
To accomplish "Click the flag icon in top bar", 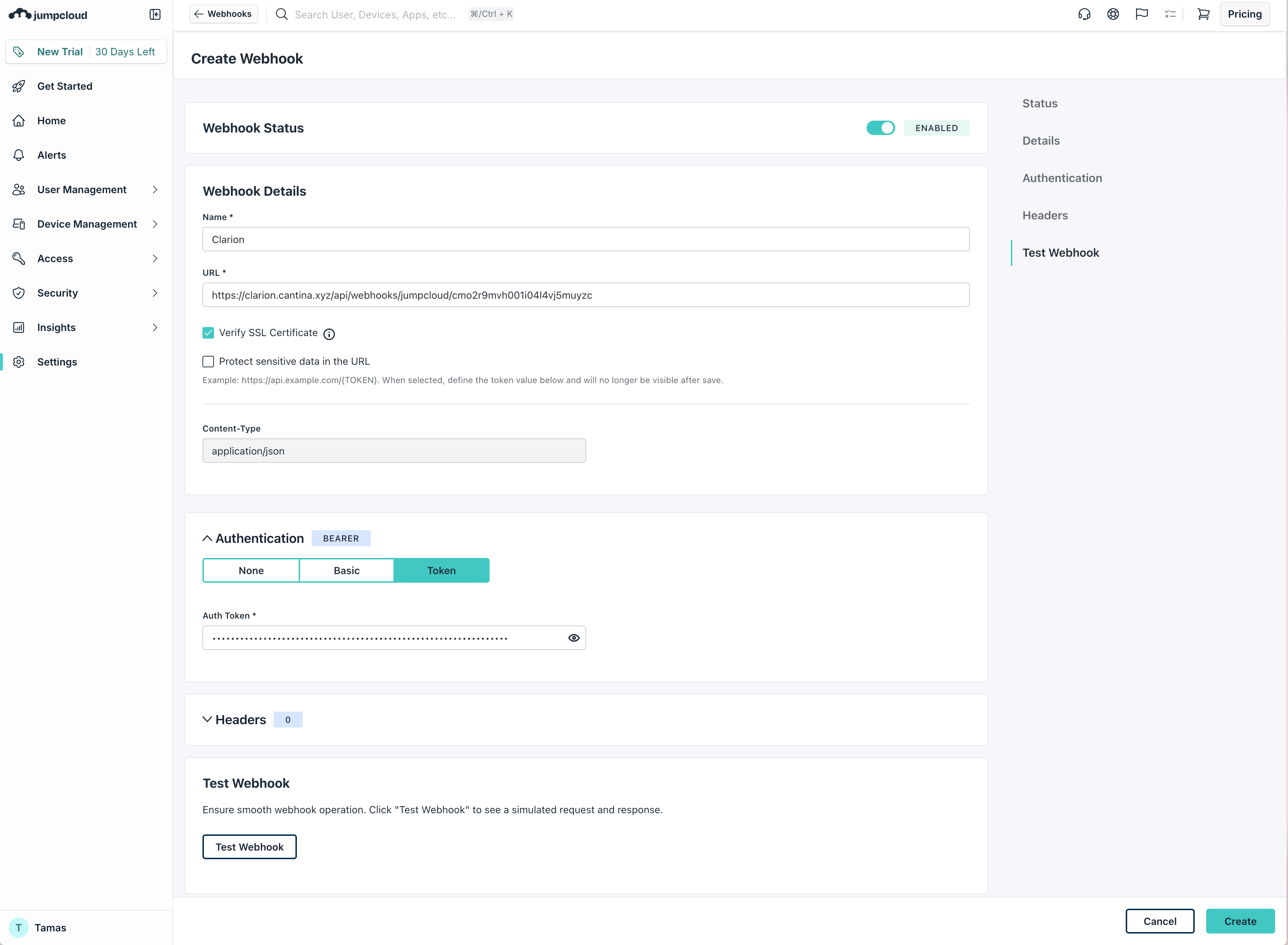I will point(1142,14).
